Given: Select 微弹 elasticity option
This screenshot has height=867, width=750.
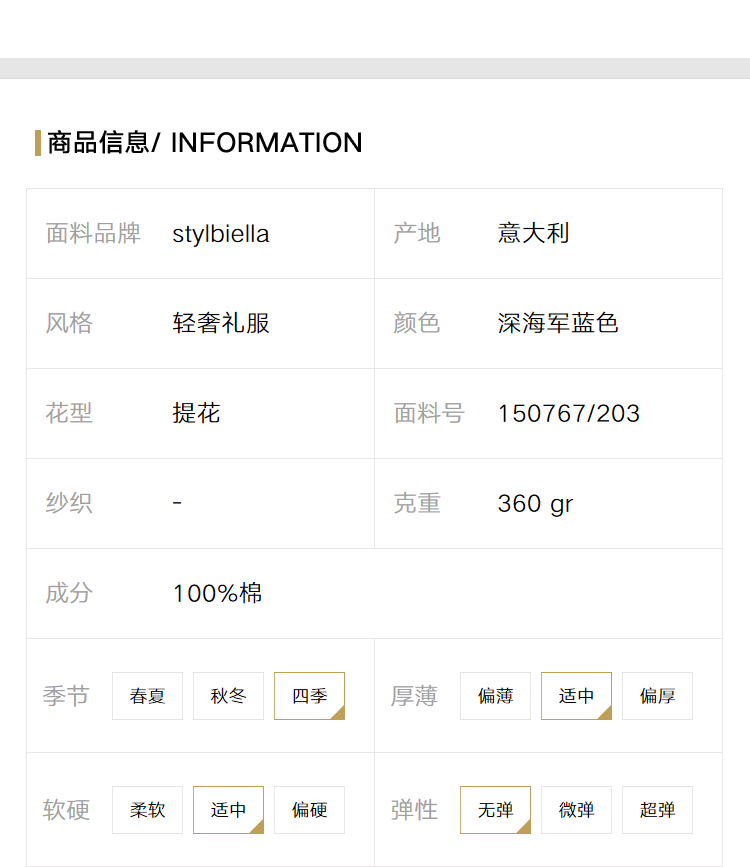Looking at the screenshot, I should click(576, 809).
